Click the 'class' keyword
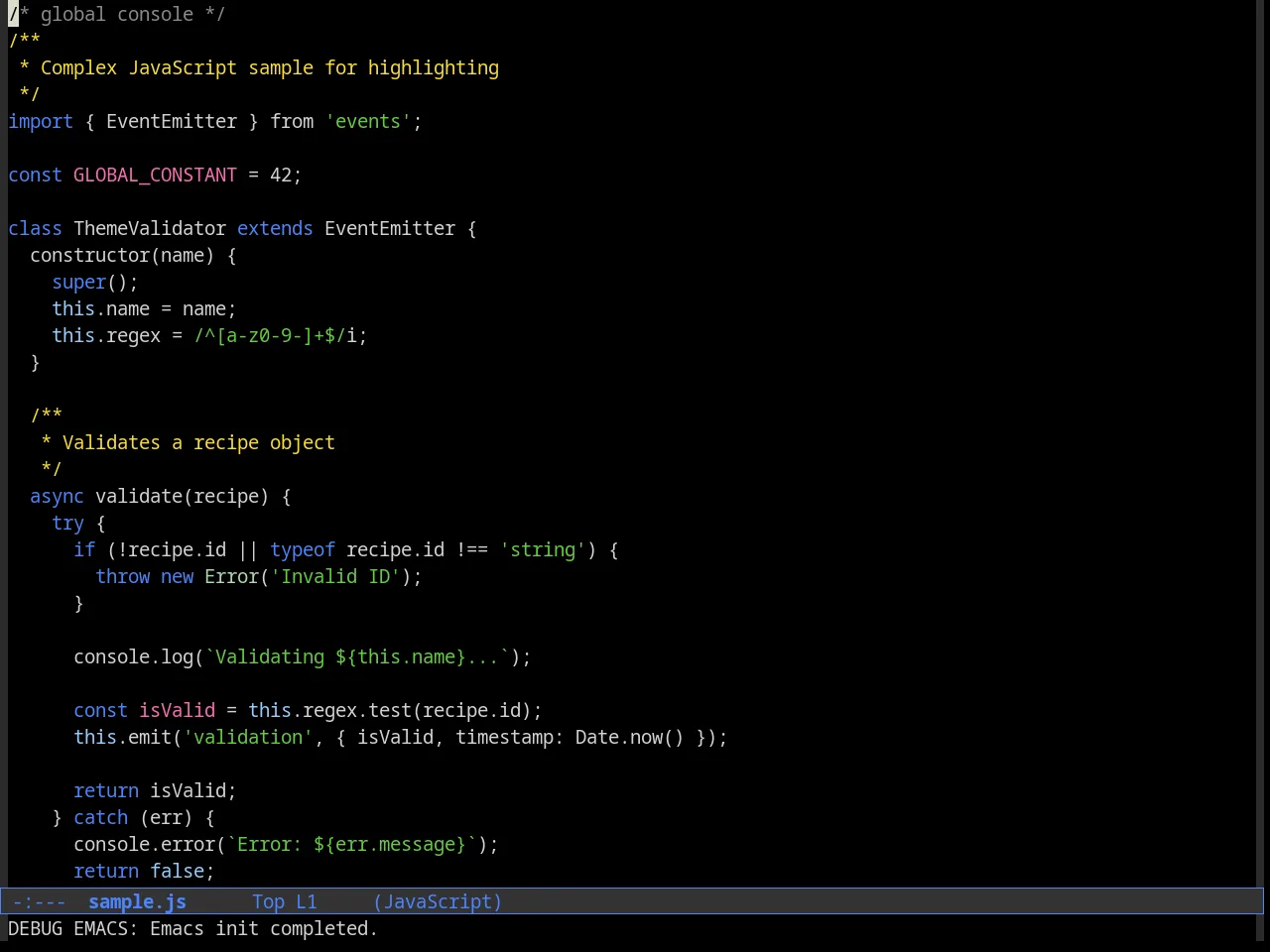The width and height of the screenshot is (1270, 952). 35,228
